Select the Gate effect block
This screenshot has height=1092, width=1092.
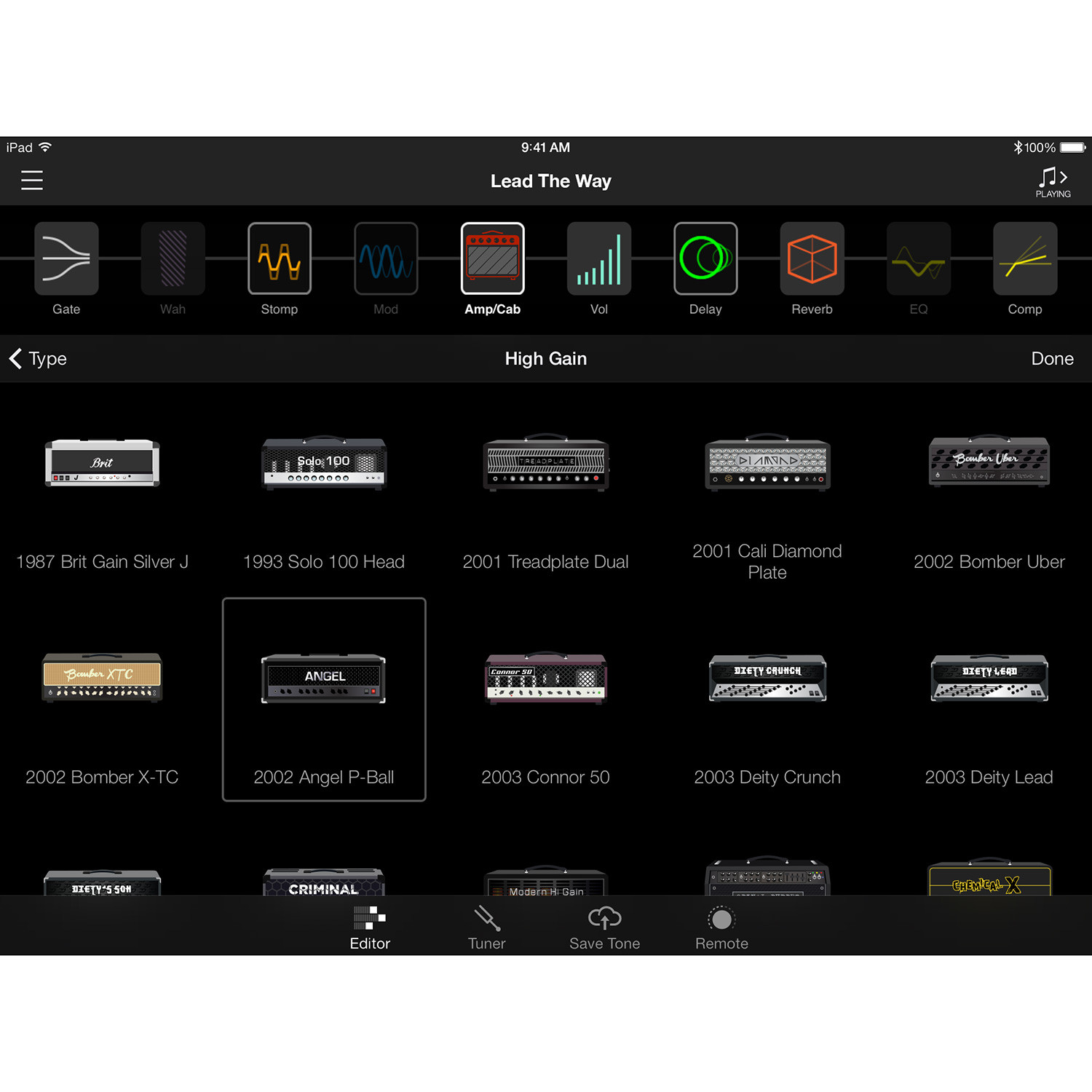coord(66,258)
